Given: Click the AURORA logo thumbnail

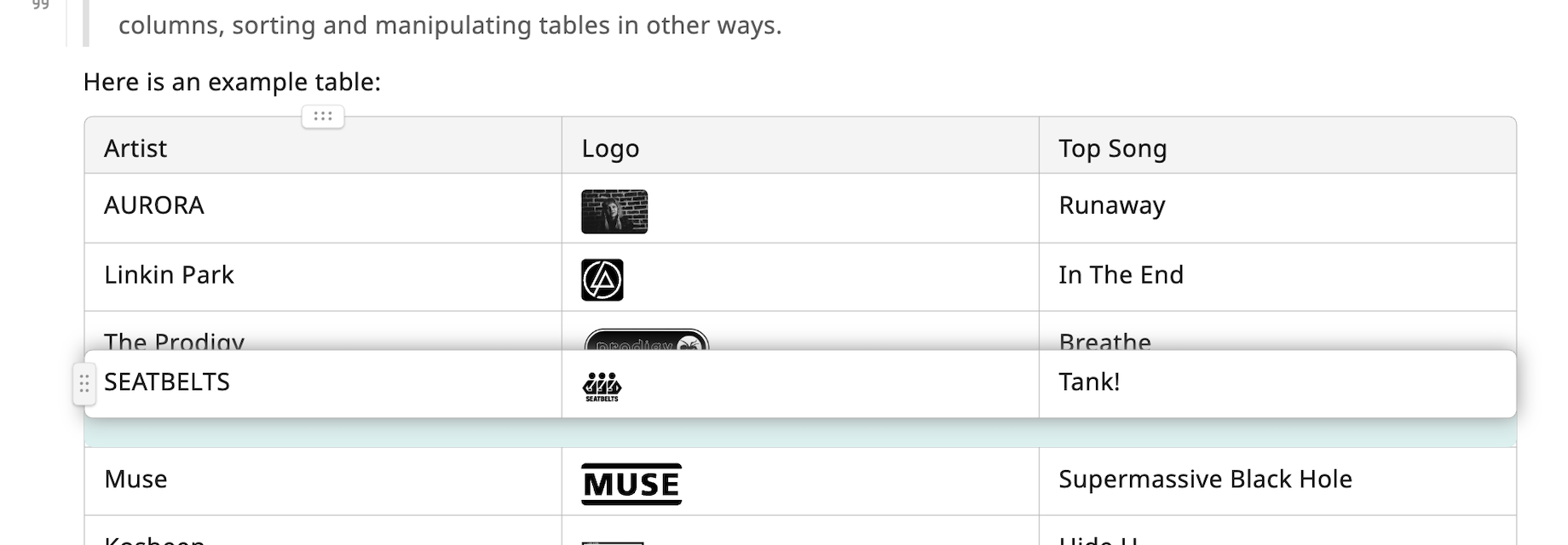Looking at the screenshot, I should [x=614, y=211].
